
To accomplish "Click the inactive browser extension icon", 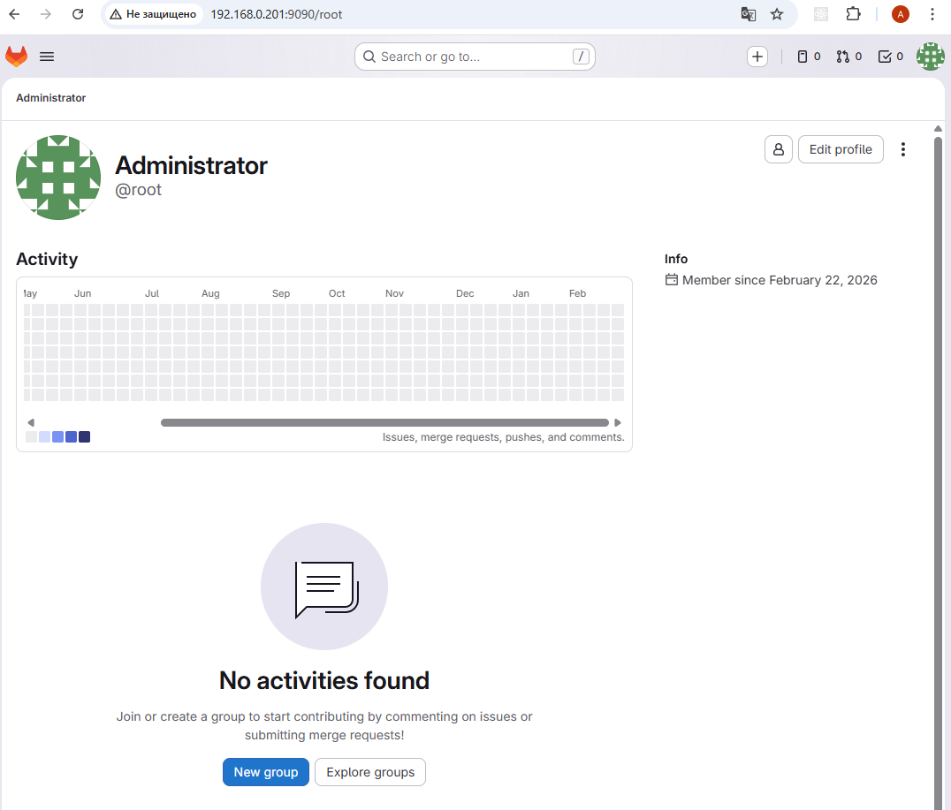I will (x=821, y=14).
